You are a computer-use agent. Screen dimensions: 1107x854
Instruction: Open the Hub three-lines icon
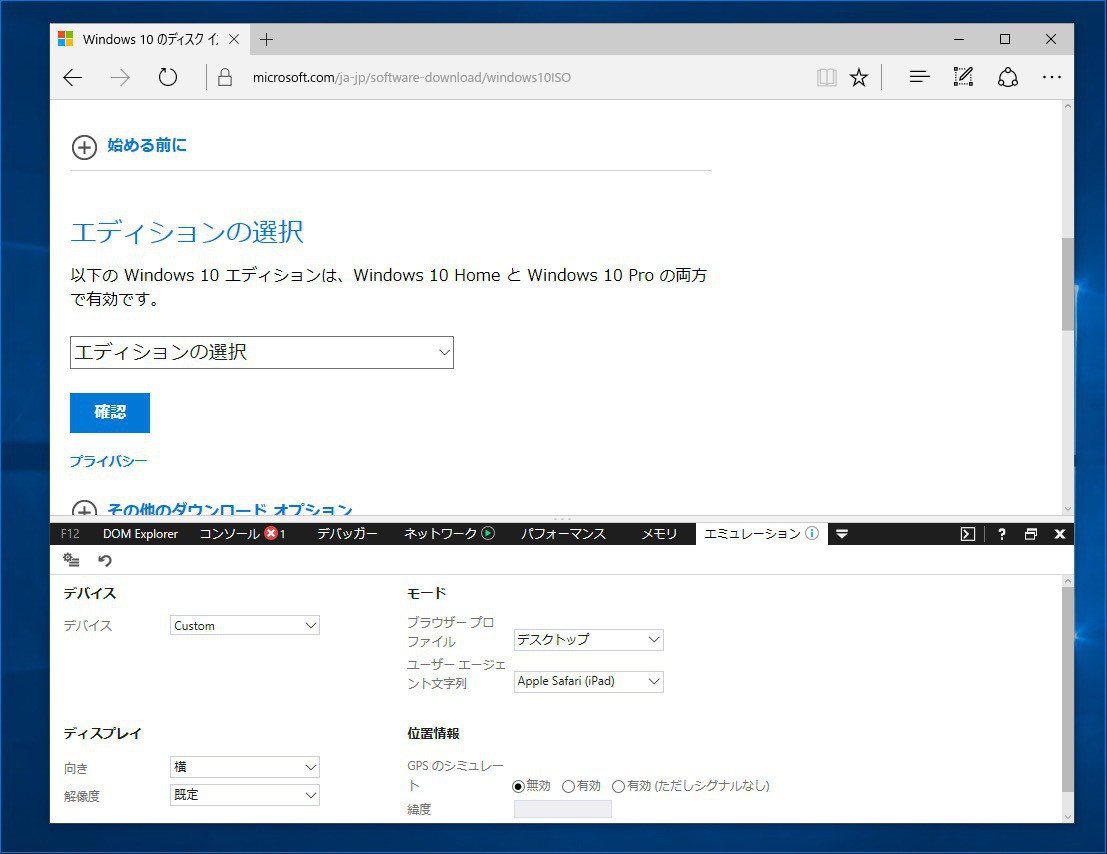click(919, 77)
